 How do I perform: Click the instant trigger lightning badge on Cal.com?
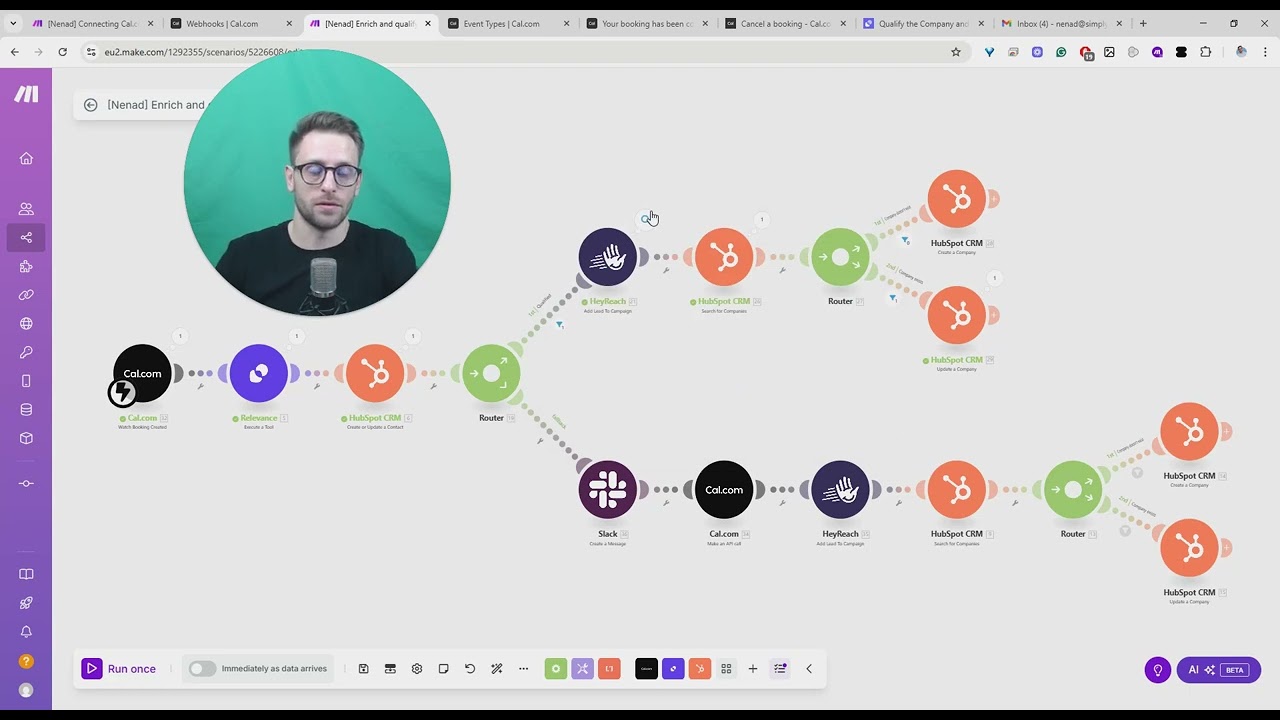coord(122,394)
